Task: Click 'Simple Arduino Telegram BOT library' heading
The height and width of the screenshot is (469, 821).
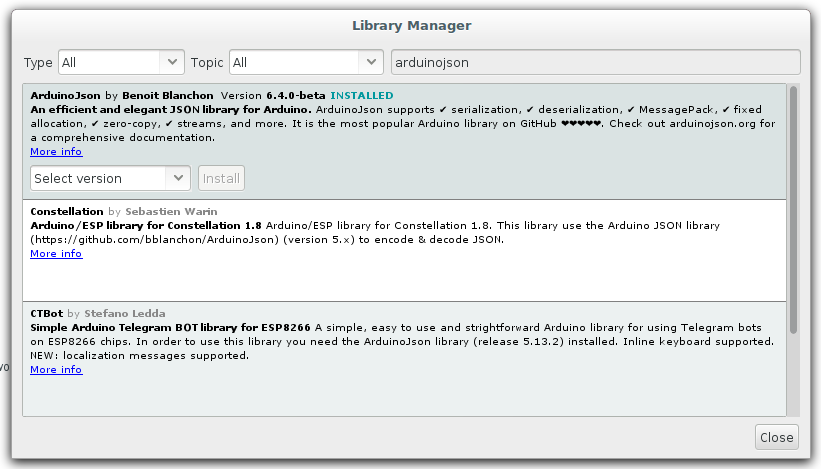Action: [170, 328]
